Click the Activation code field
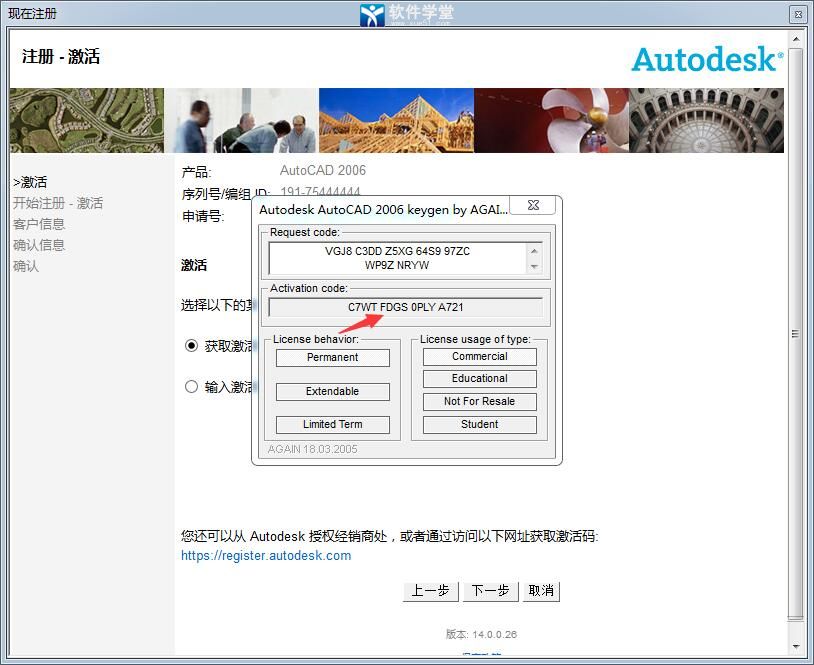The image size is (814, 665). tap(405, 307)
